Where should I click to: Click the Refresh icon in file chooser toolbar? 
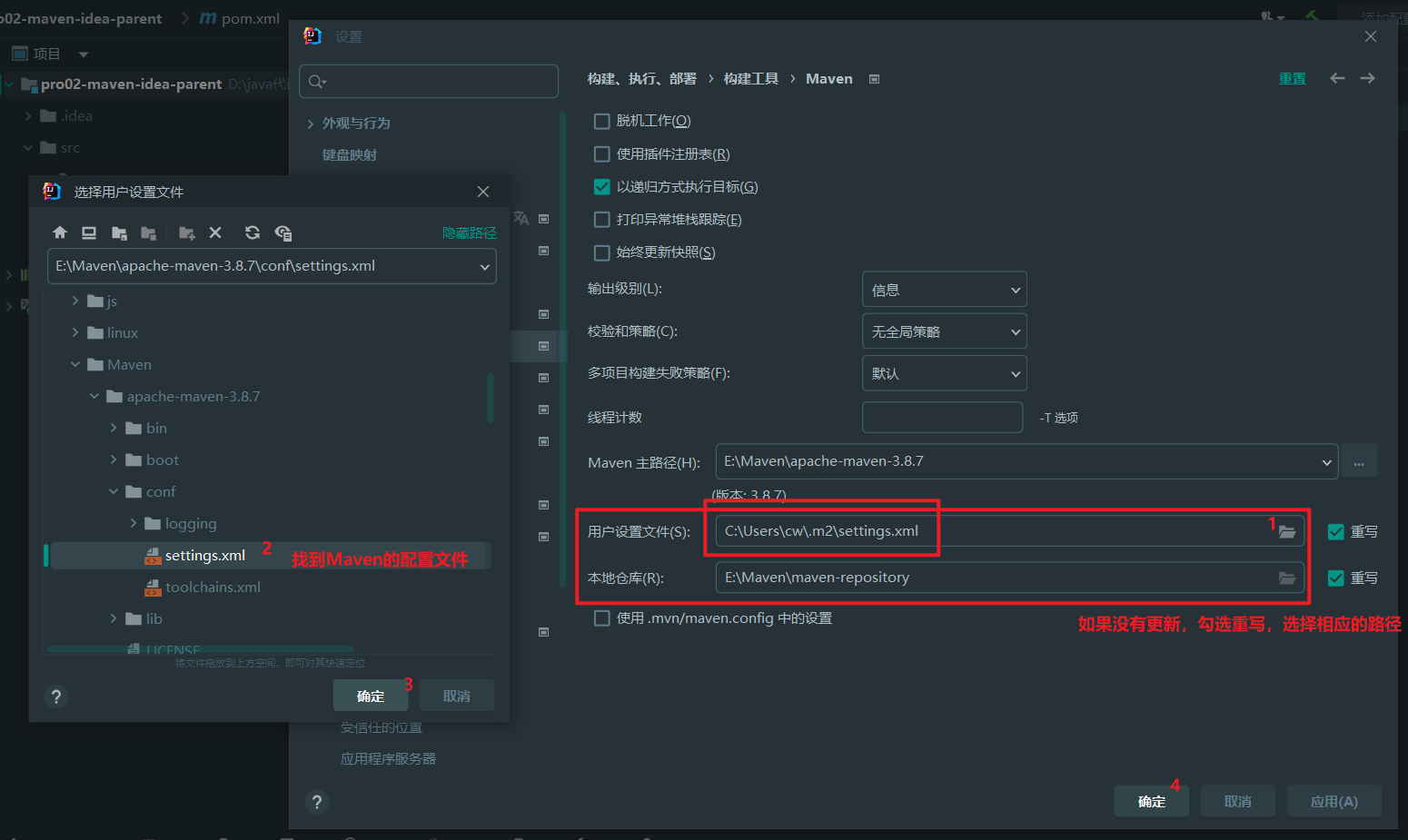[253, 232]
